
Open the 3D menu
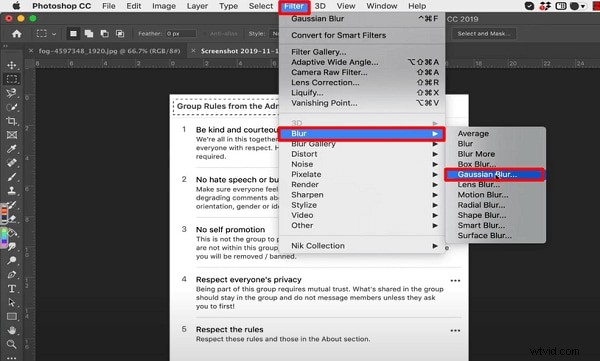[320, 6]
